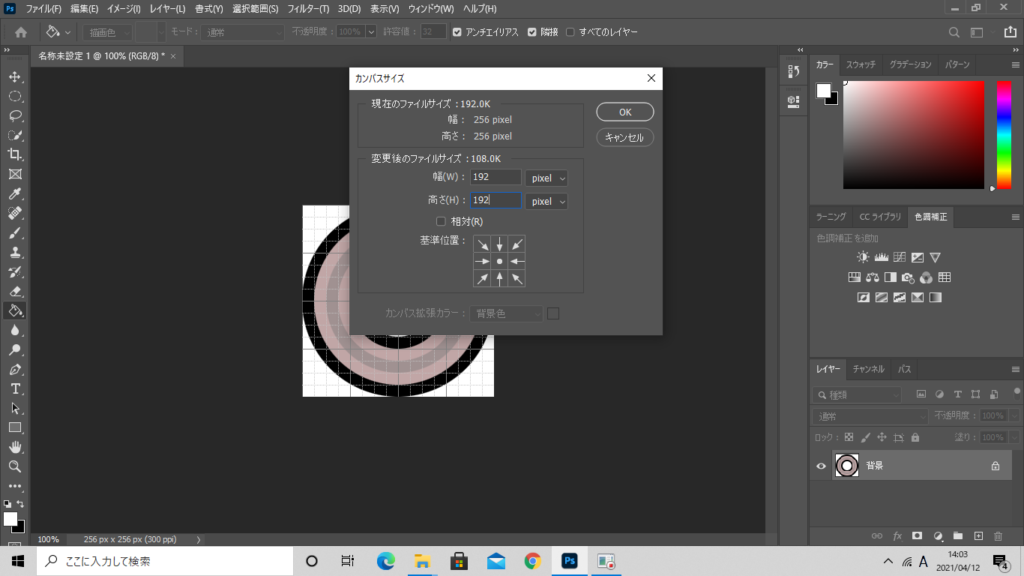Switch to the スウォッチ tab
The height and width of the screenshot is (576, 1024).
[861, 65]
